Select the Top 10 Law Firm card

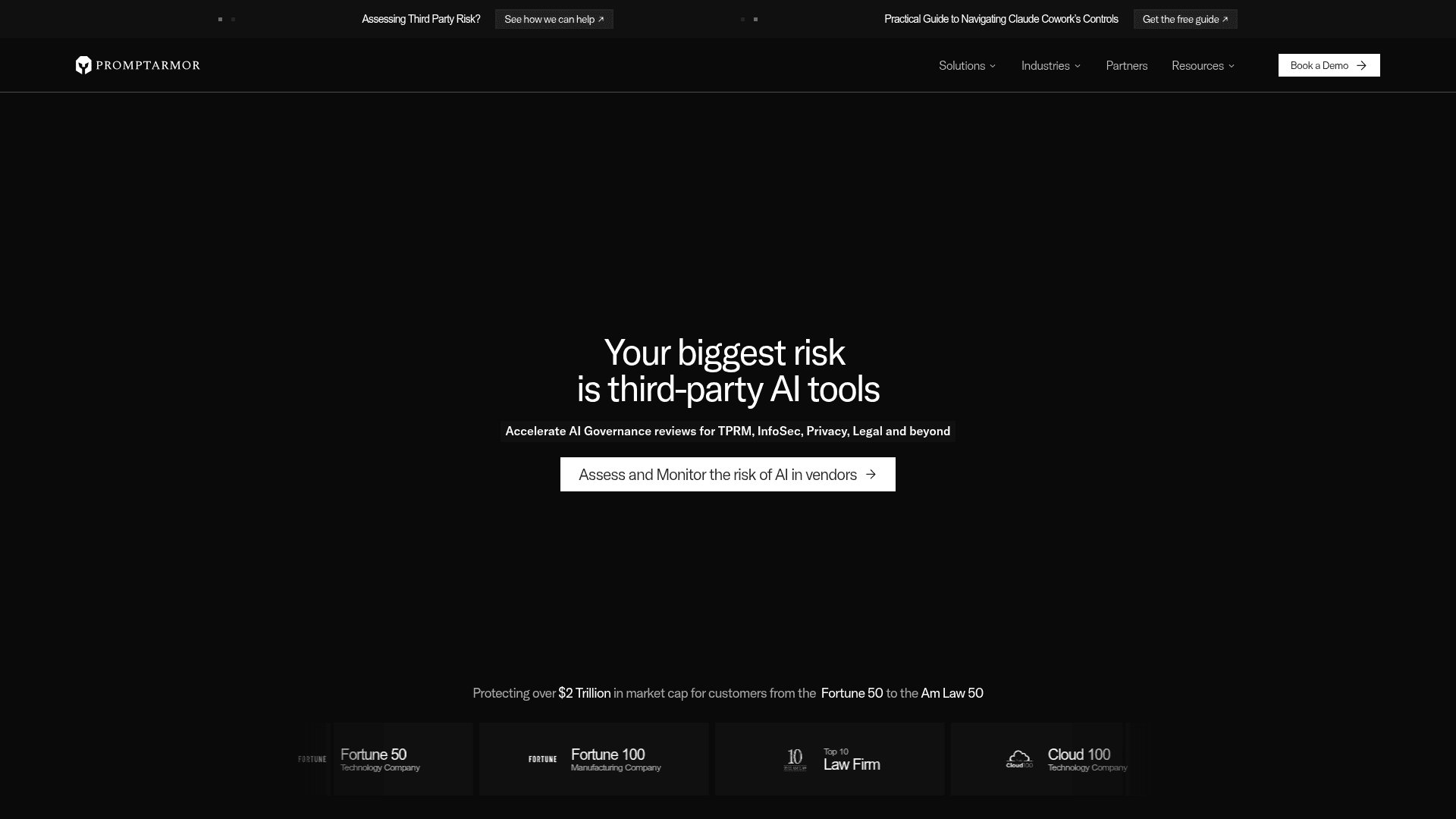coord(830,759)
